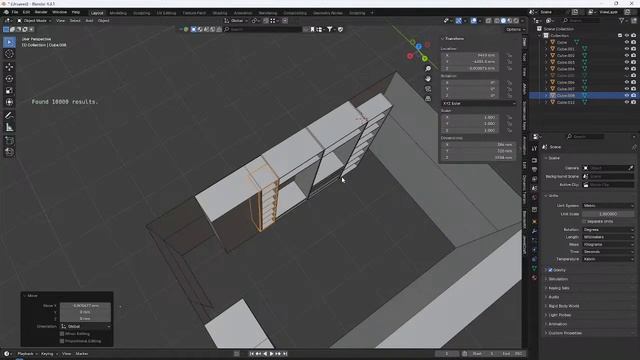Select the Cursor tool
This screenshot has width=640, height=360.
point(9,54)
